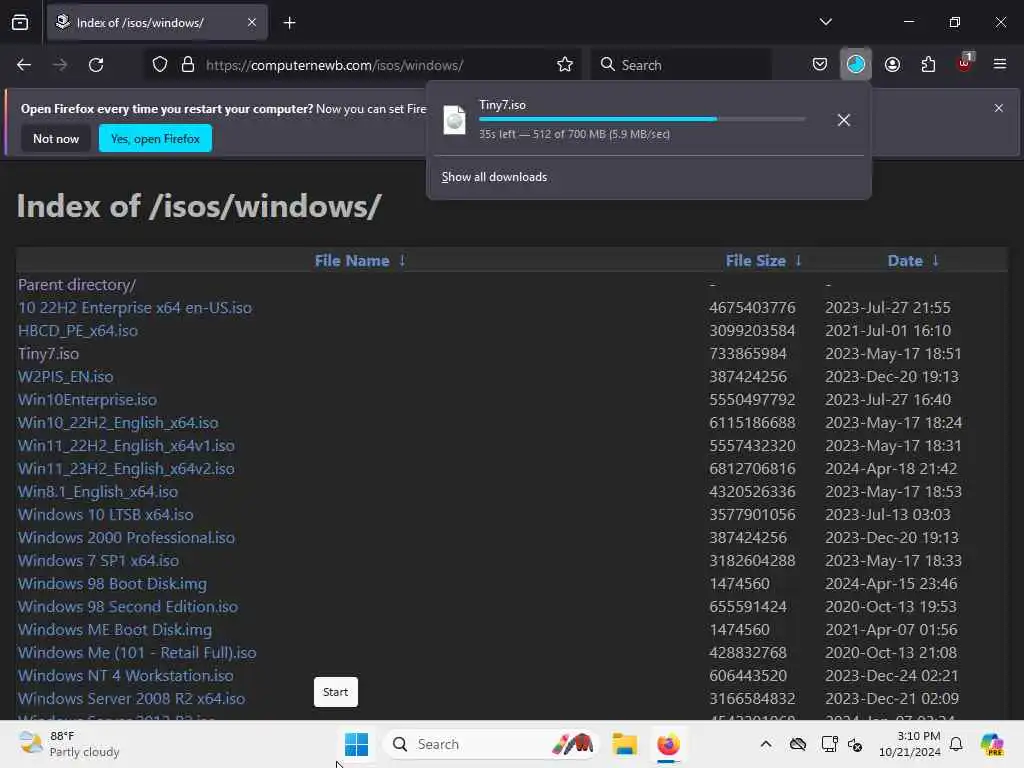Download Windows ME Boot Disk.img
Image resolution: width=1024 pixels, height=768 pixels.
pyautogui.click(x=115, y=630)
